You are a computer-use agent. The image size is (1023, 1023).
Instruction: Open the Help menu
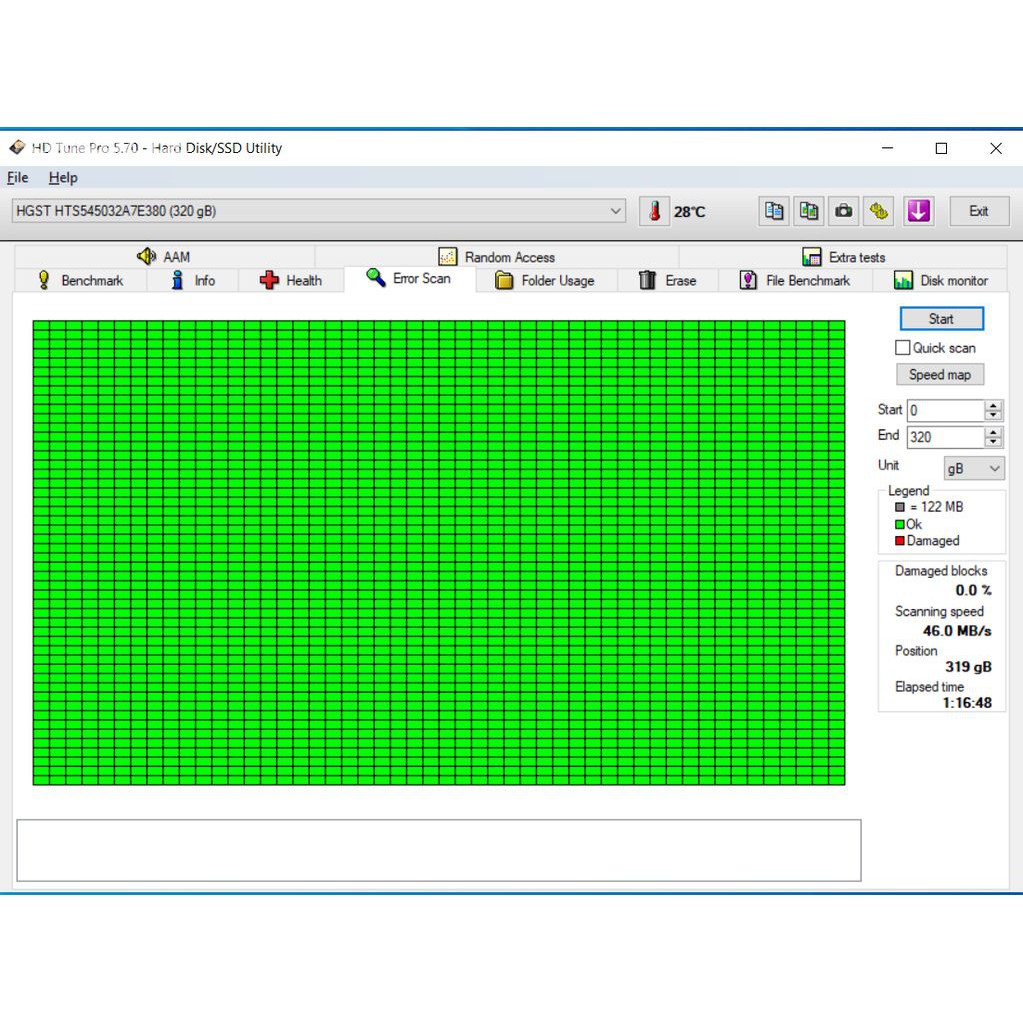pos(63,178)
